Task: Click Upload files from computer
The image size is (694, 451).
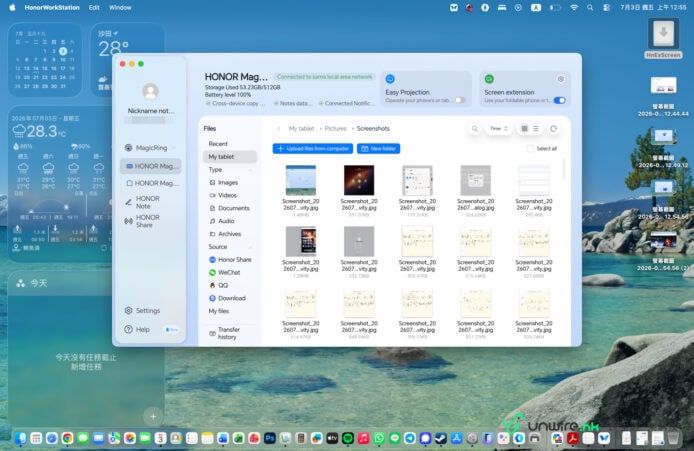Action: click(x=313, y=149)
